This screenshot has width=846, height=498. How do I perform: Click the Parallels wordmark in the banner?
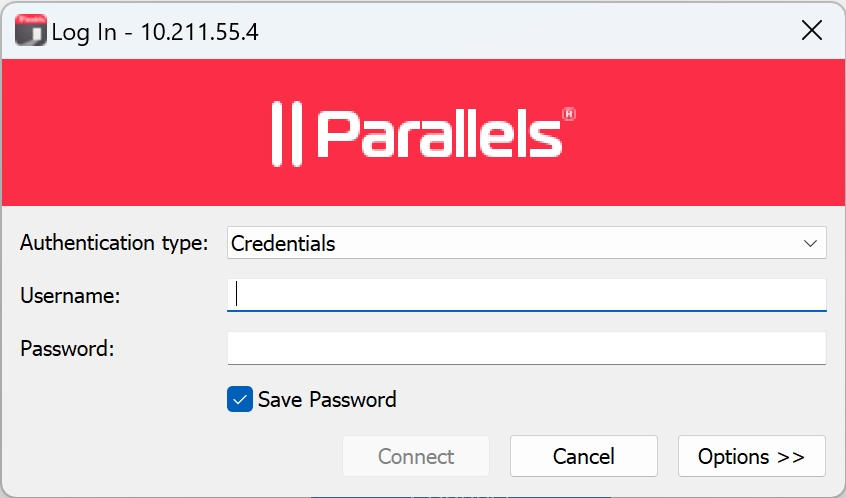point(438,134)
